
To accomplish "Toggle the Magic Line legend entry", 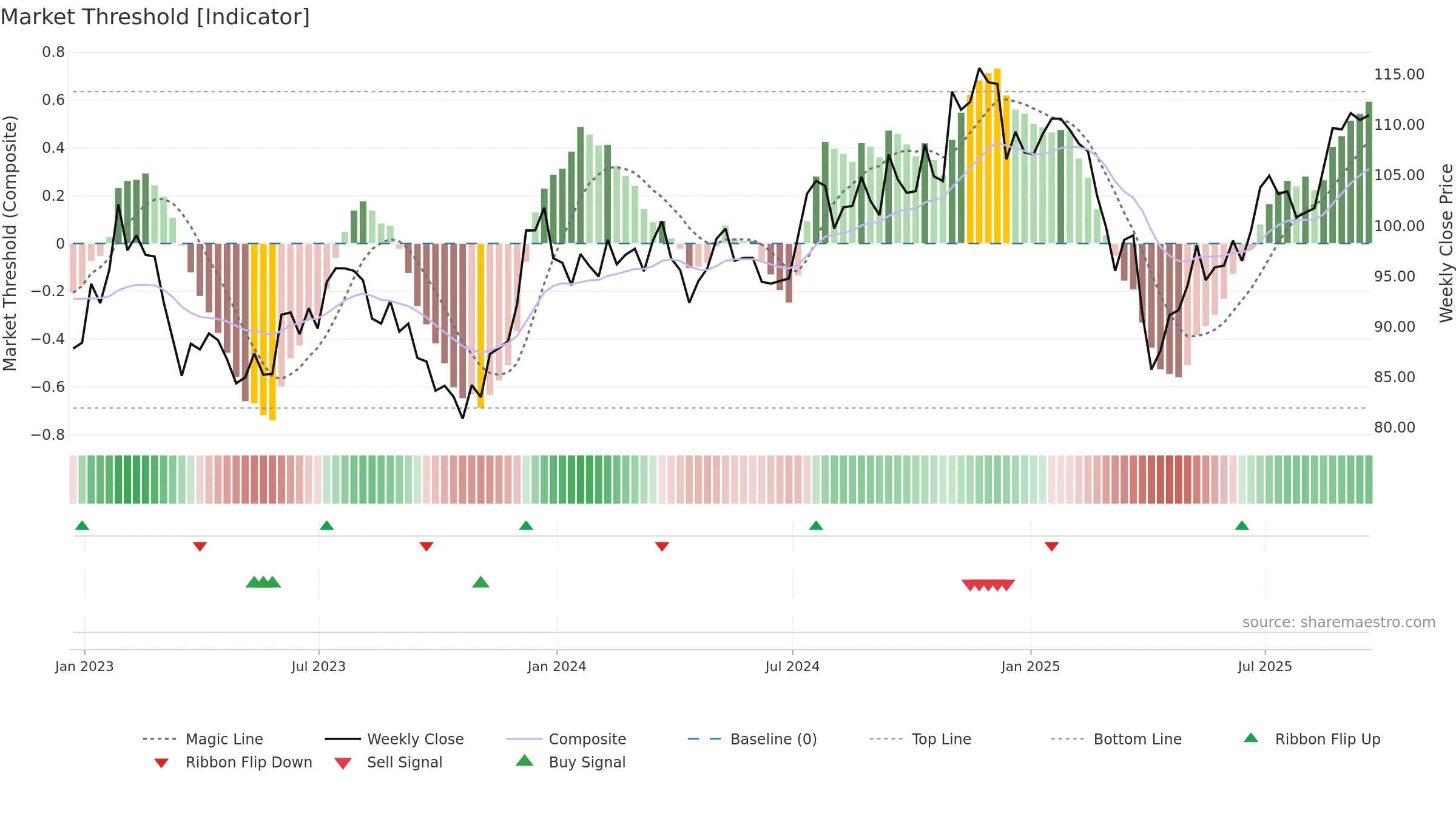I will [x=203, y=739].
